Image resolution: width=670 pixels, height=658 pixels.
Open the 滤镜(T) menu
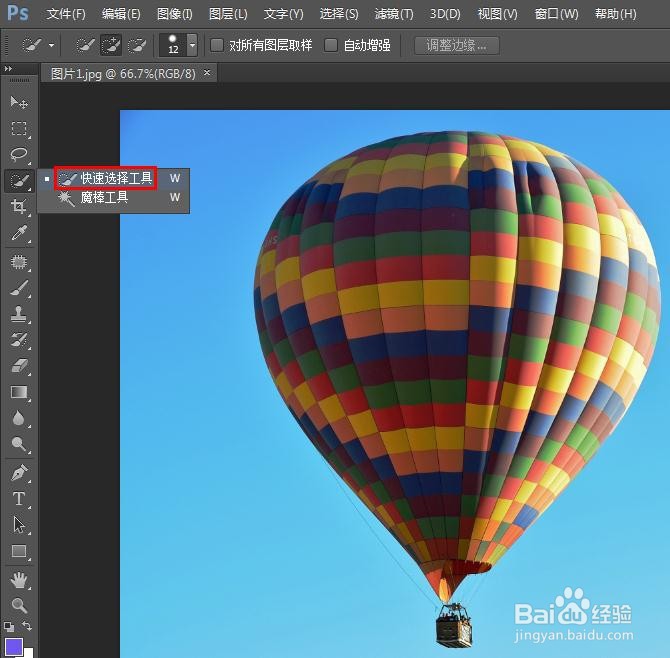point(394,14)
